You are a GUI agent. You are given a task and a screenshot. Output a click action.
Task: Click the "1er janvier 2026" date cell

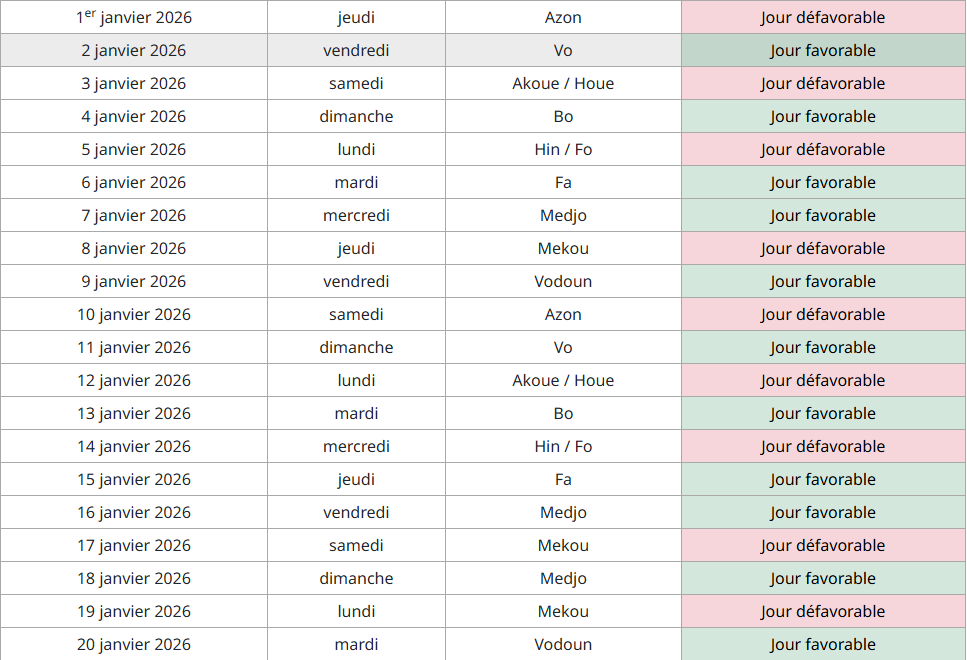click(x=134, y=18)
